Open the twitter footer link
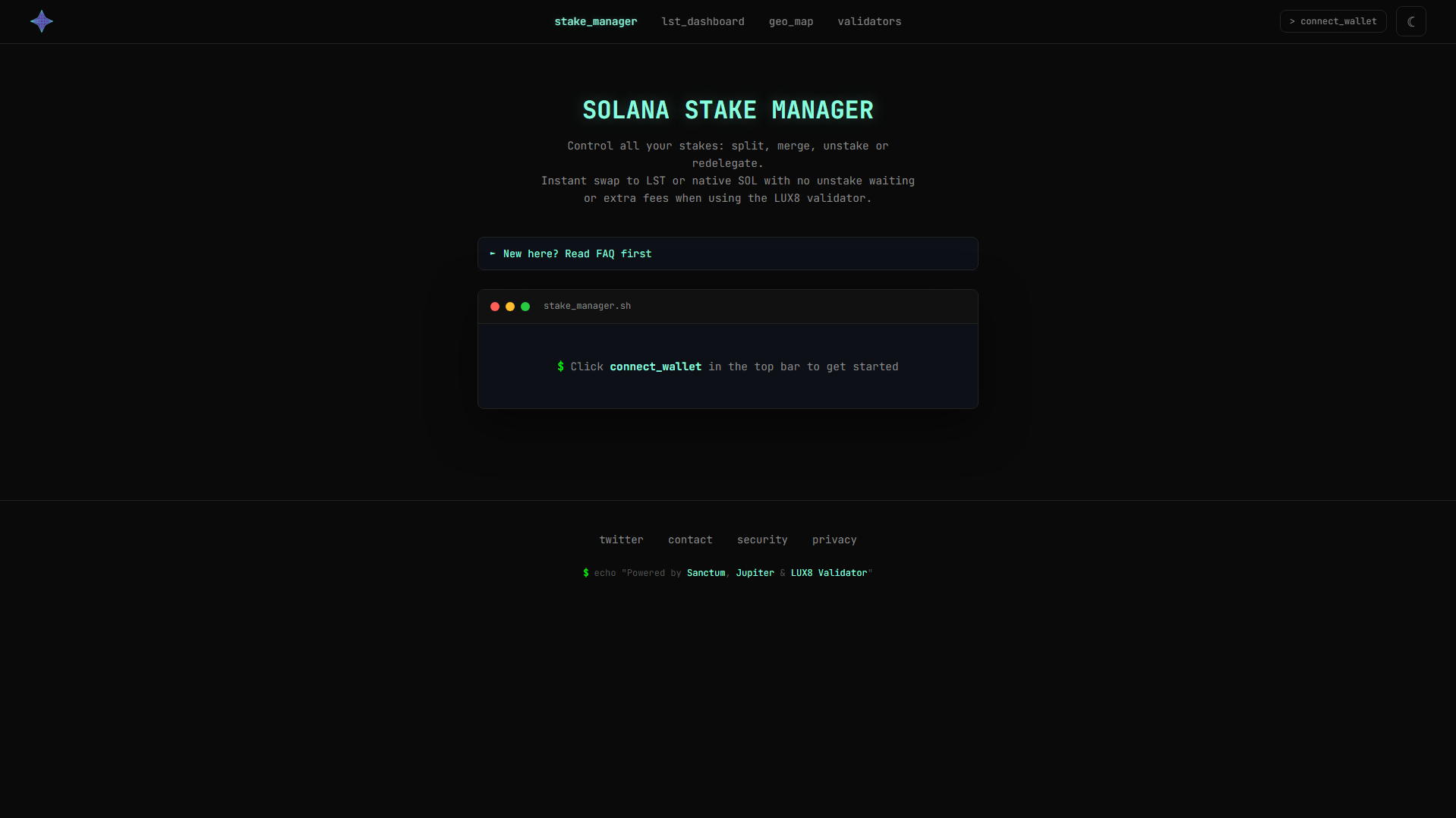The image size is (1456, 818). click(621, 540)
